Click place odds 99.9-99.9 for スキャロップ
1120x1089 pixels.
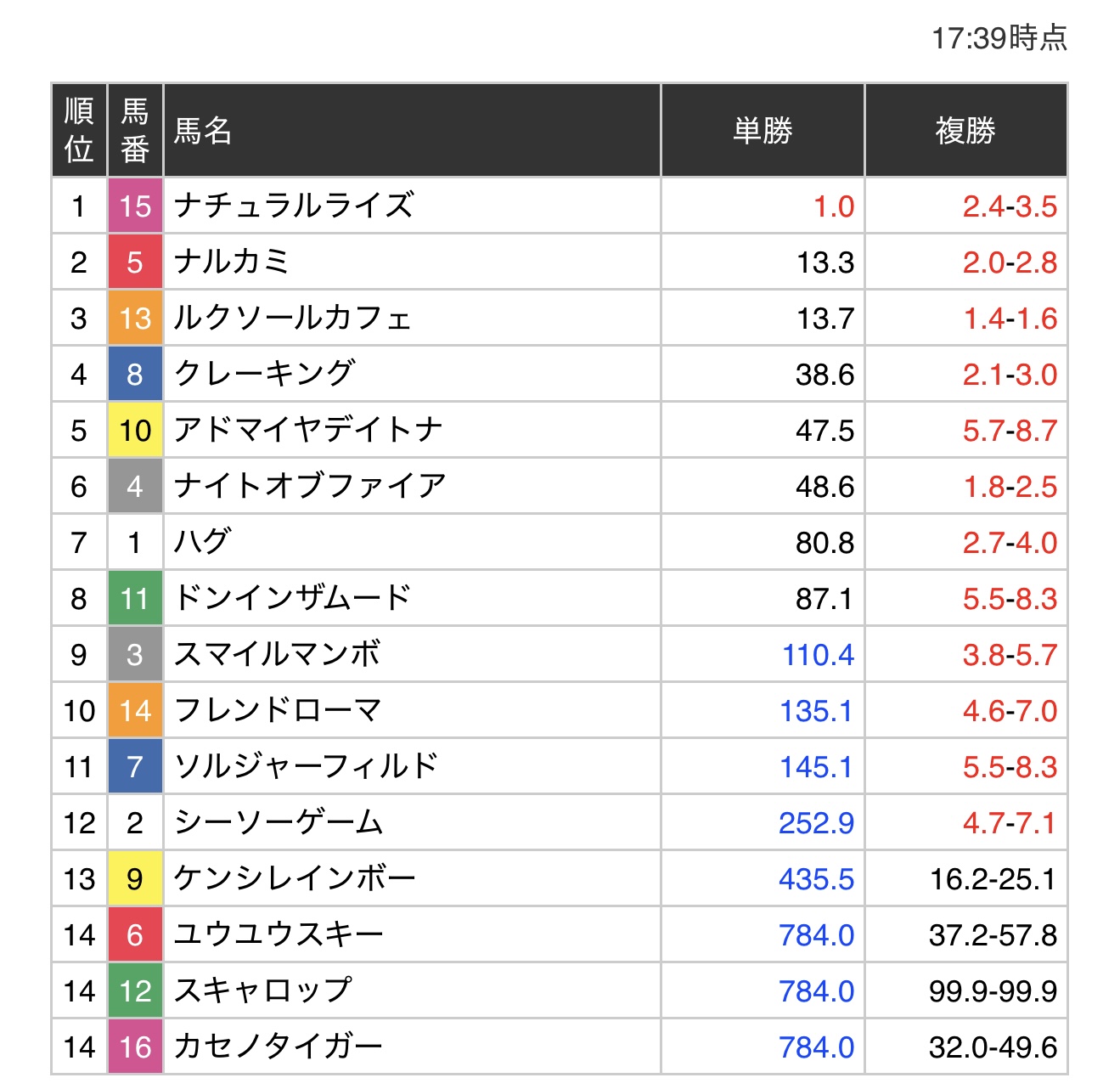pyautogui.click(x=992, y=991)
